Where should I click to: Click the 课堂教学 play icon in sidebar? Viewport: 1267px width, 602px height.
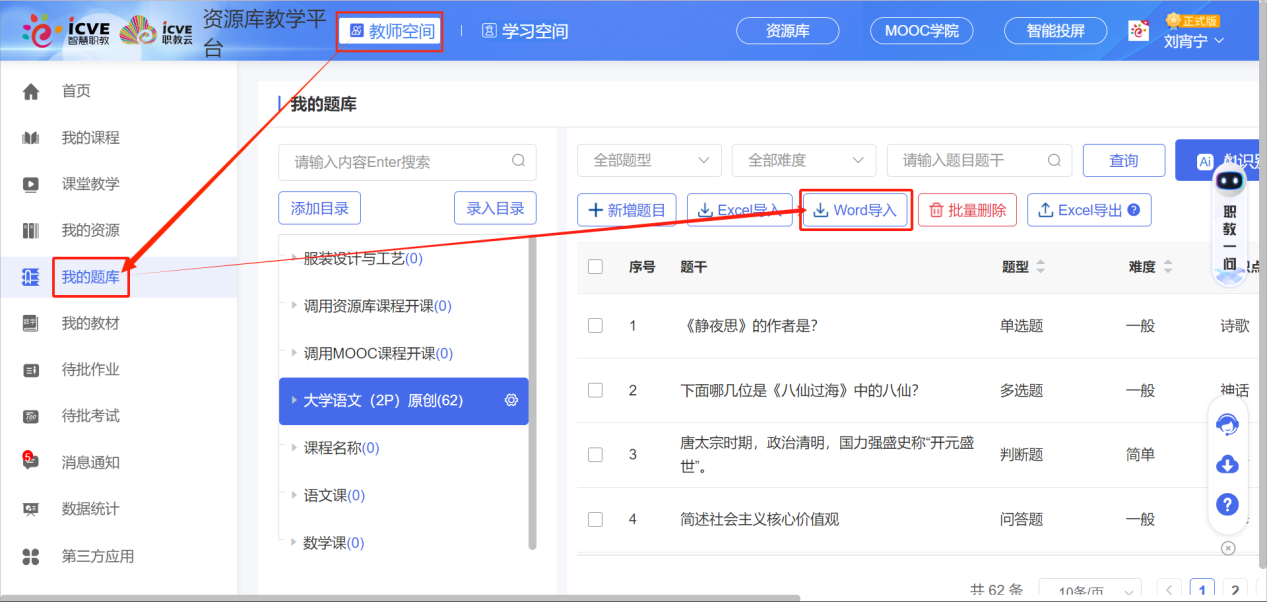(x=31, y=184)
